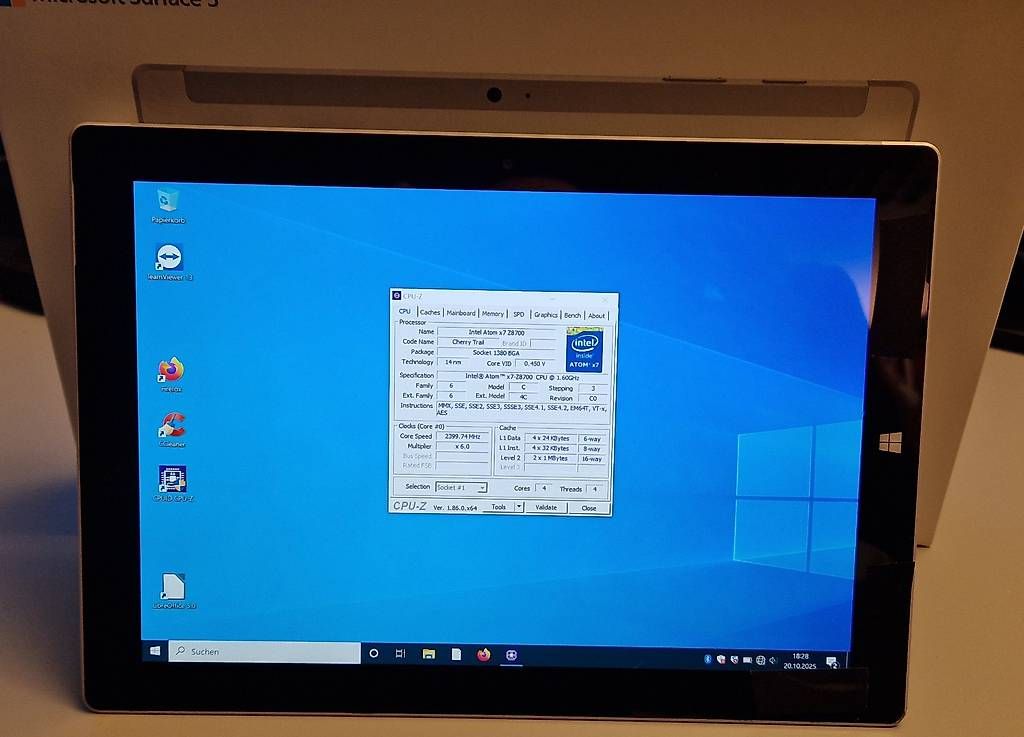Click the Bluetooth tray icon
1024x737 pixels.
tap(707, 659)
